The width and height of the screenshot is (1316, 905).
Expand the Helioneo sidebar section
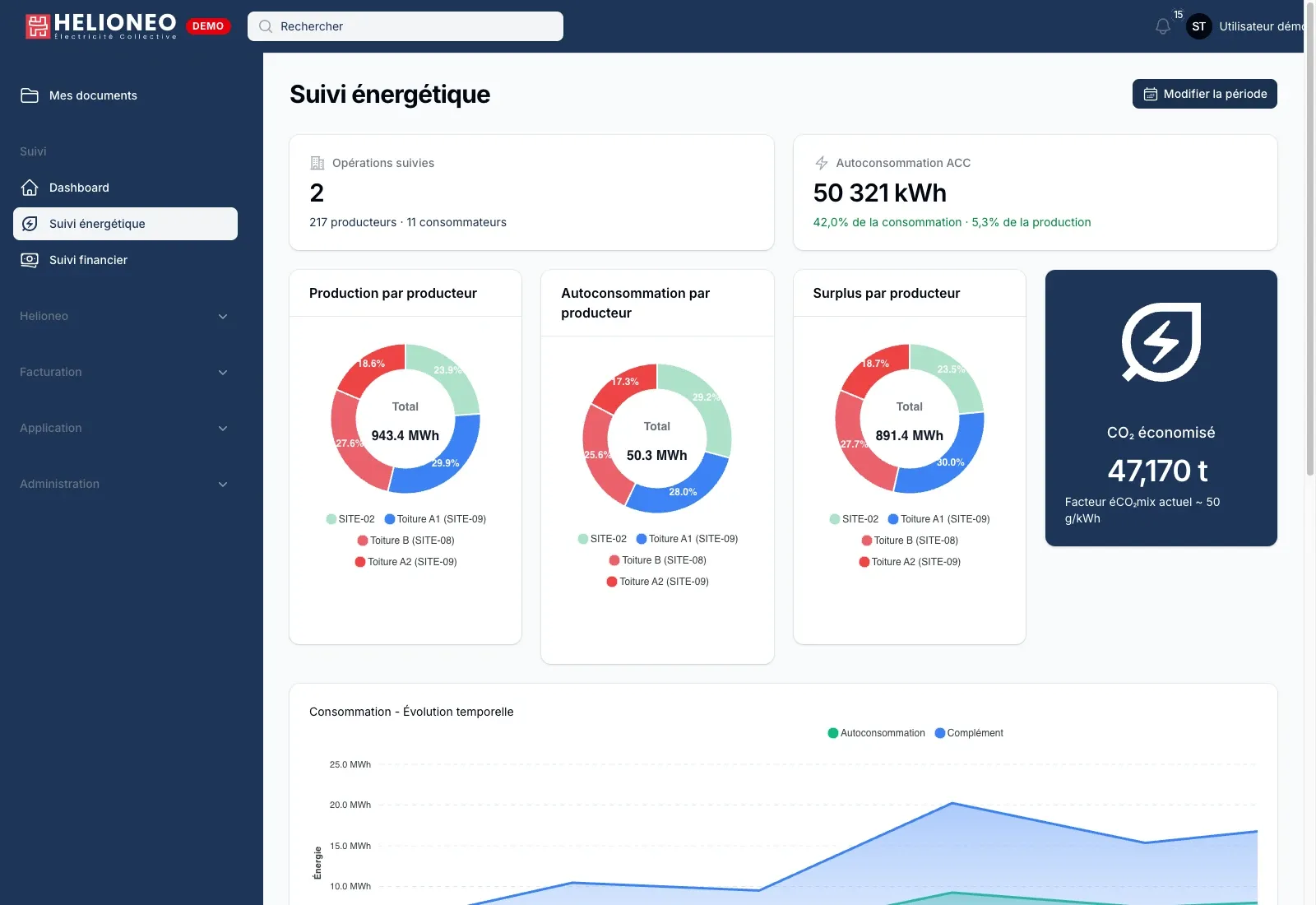pyautogui.click(x=125, y=316)
